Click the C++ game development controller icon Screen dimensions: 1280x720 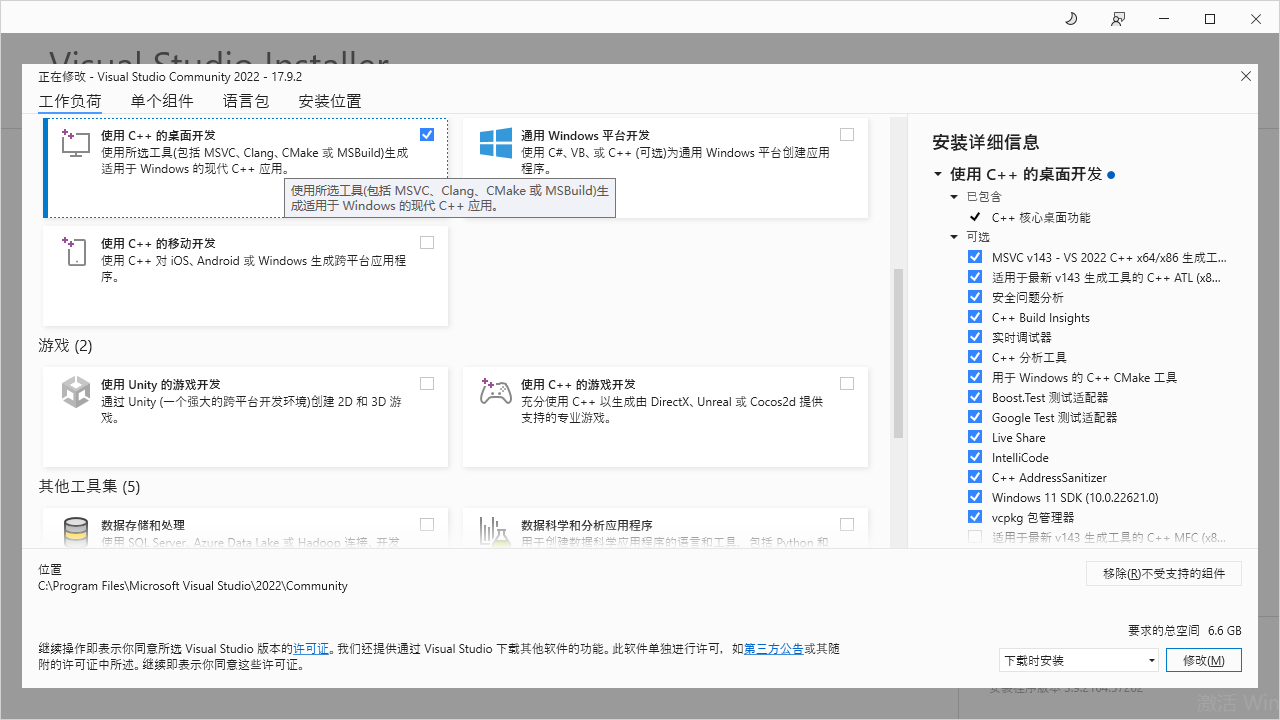(495, 391)
